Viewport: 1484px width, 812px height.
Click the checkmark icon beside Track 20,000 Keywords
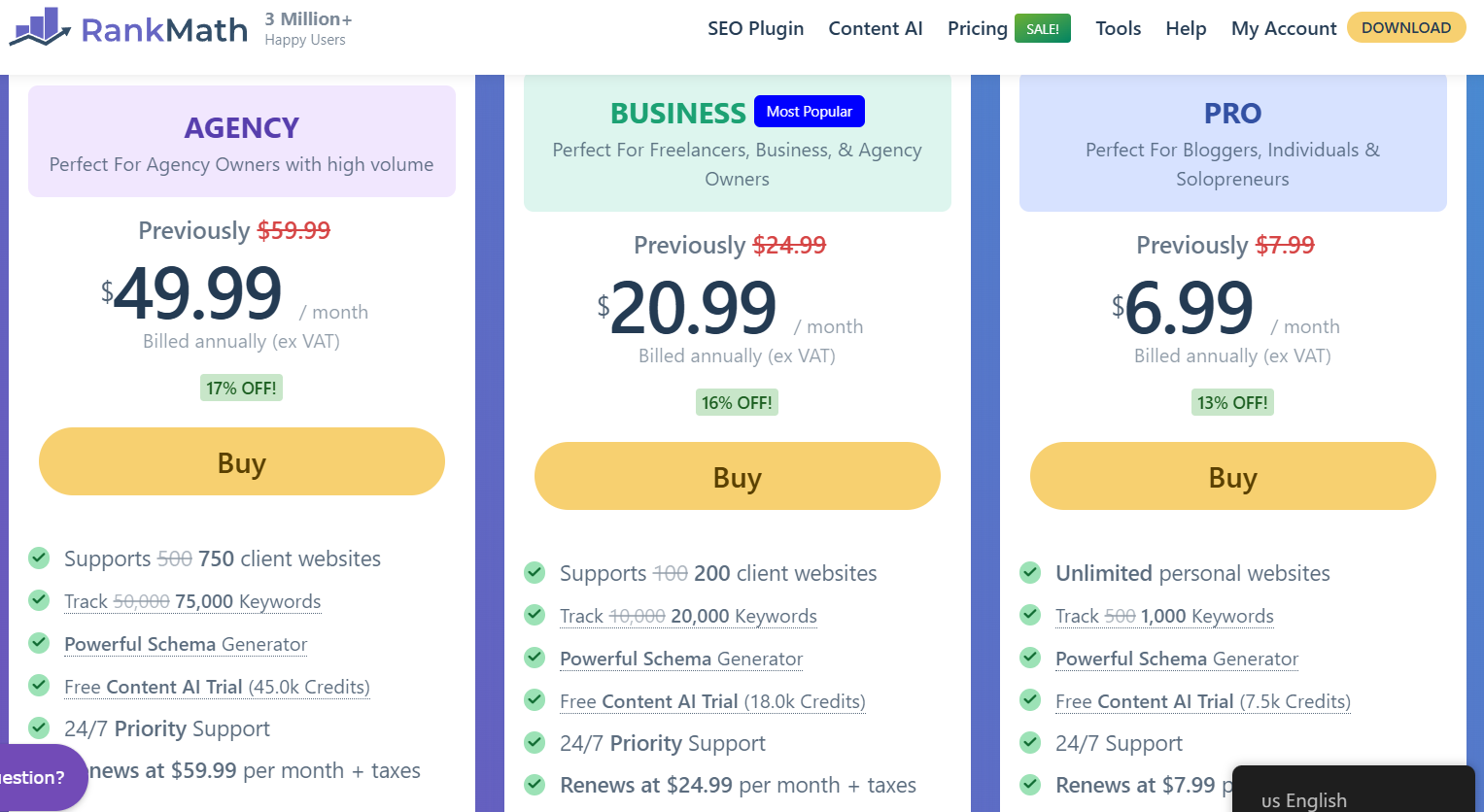[535, 615]
